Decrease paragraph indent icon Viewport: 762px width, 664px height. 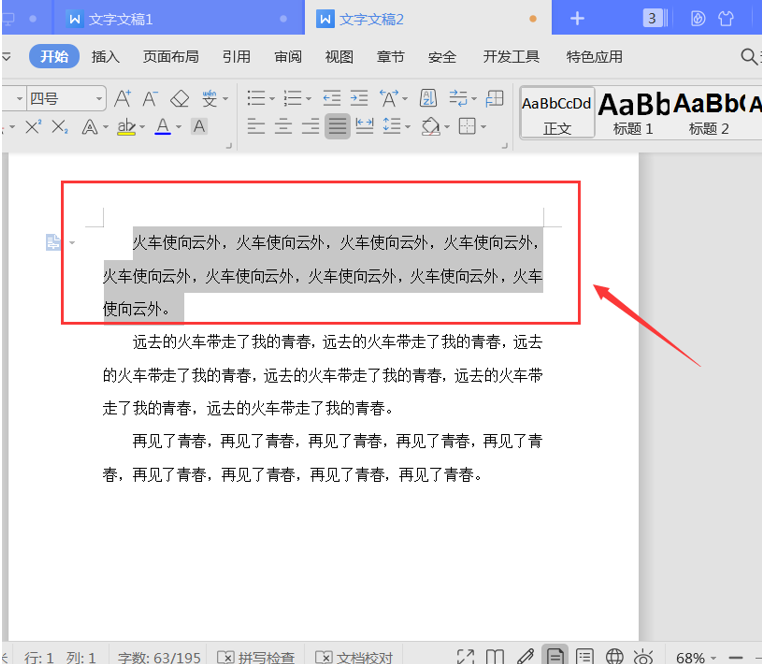332,99
